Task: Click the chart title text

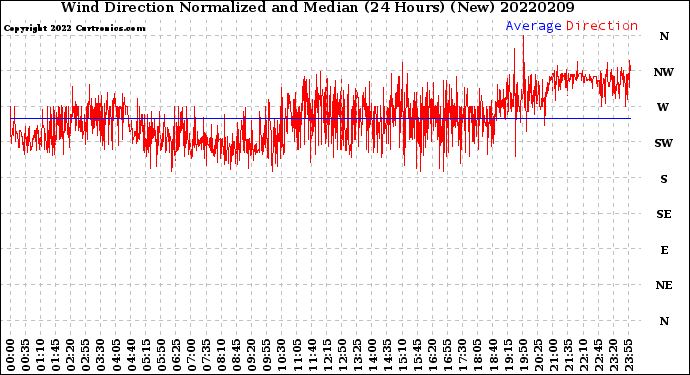Action: click(317, 7)
